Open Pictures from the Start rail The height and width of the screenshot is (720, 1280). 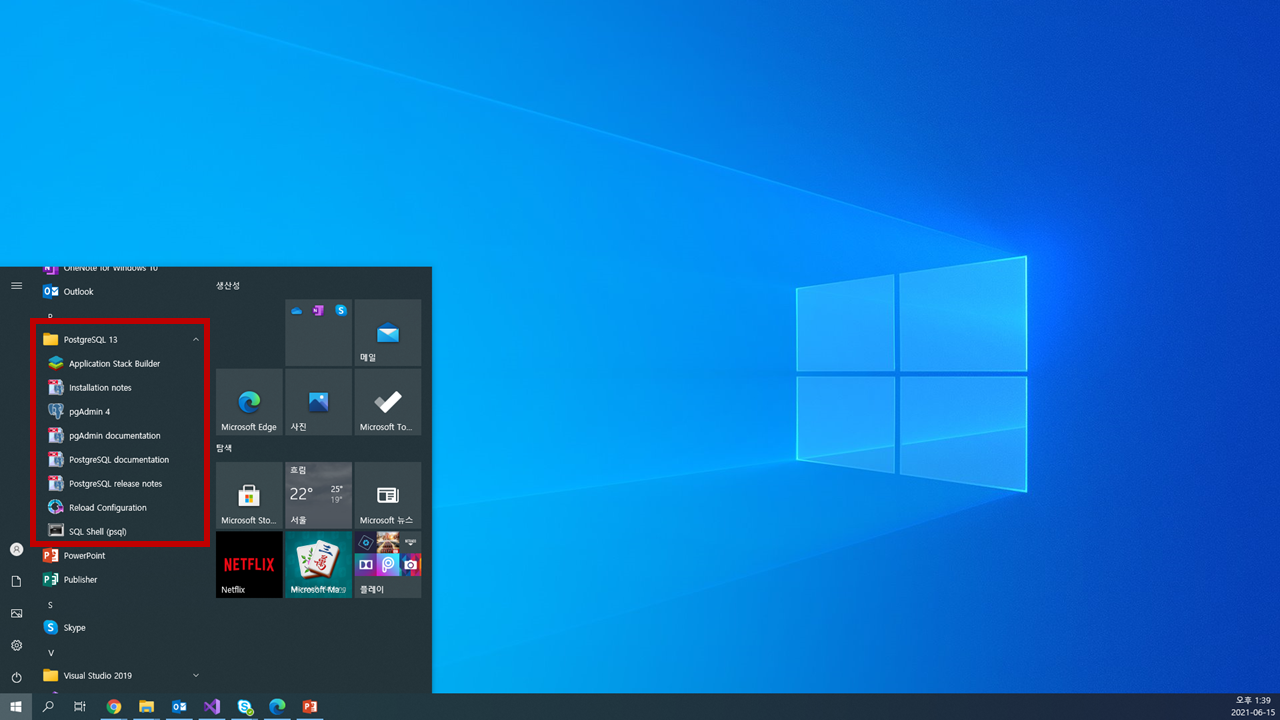pyautogui.click(x=16, y=614)
